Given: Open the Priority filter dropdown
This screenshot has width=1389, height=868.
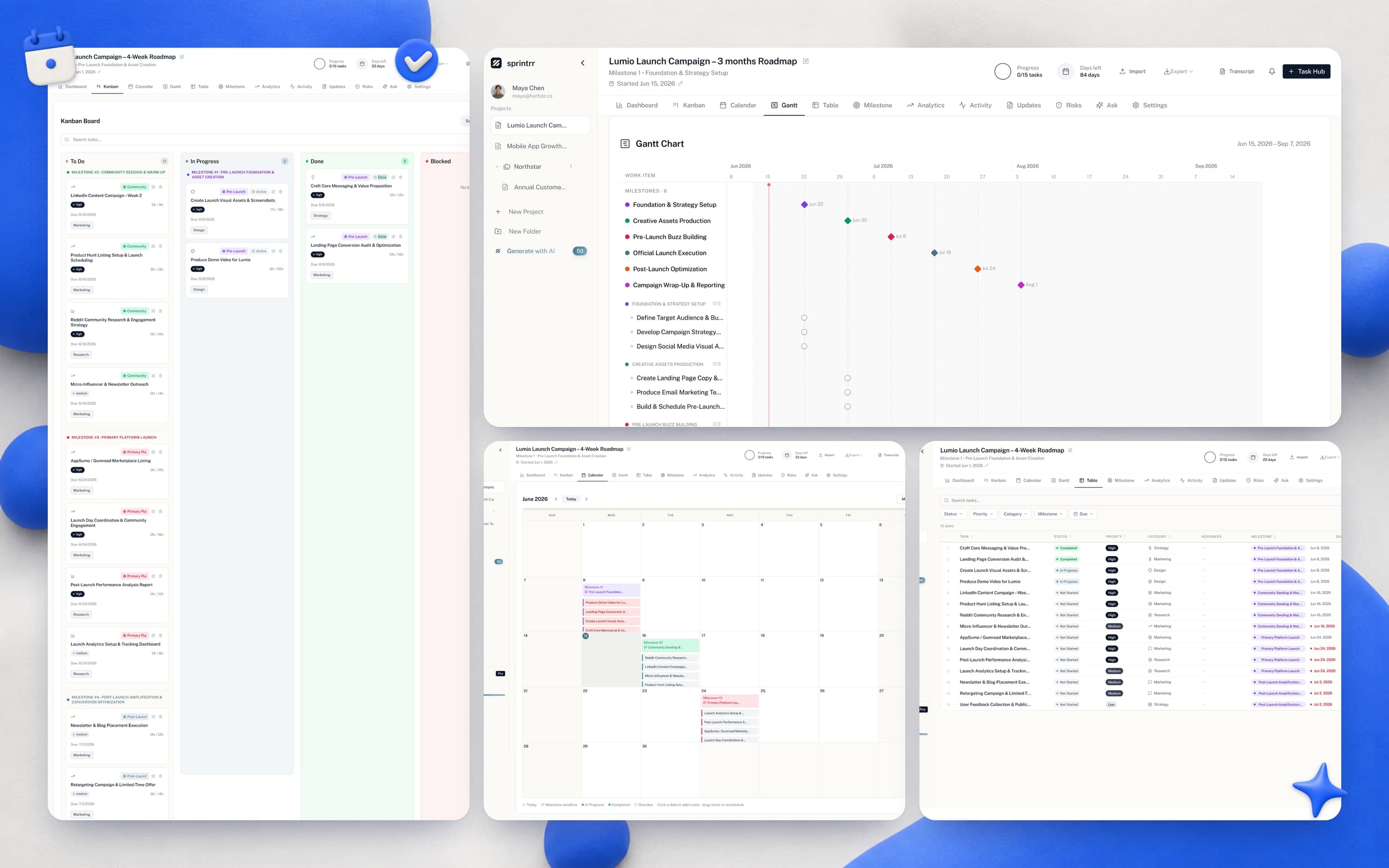Looking at the screenshot, I should [983, 514].
